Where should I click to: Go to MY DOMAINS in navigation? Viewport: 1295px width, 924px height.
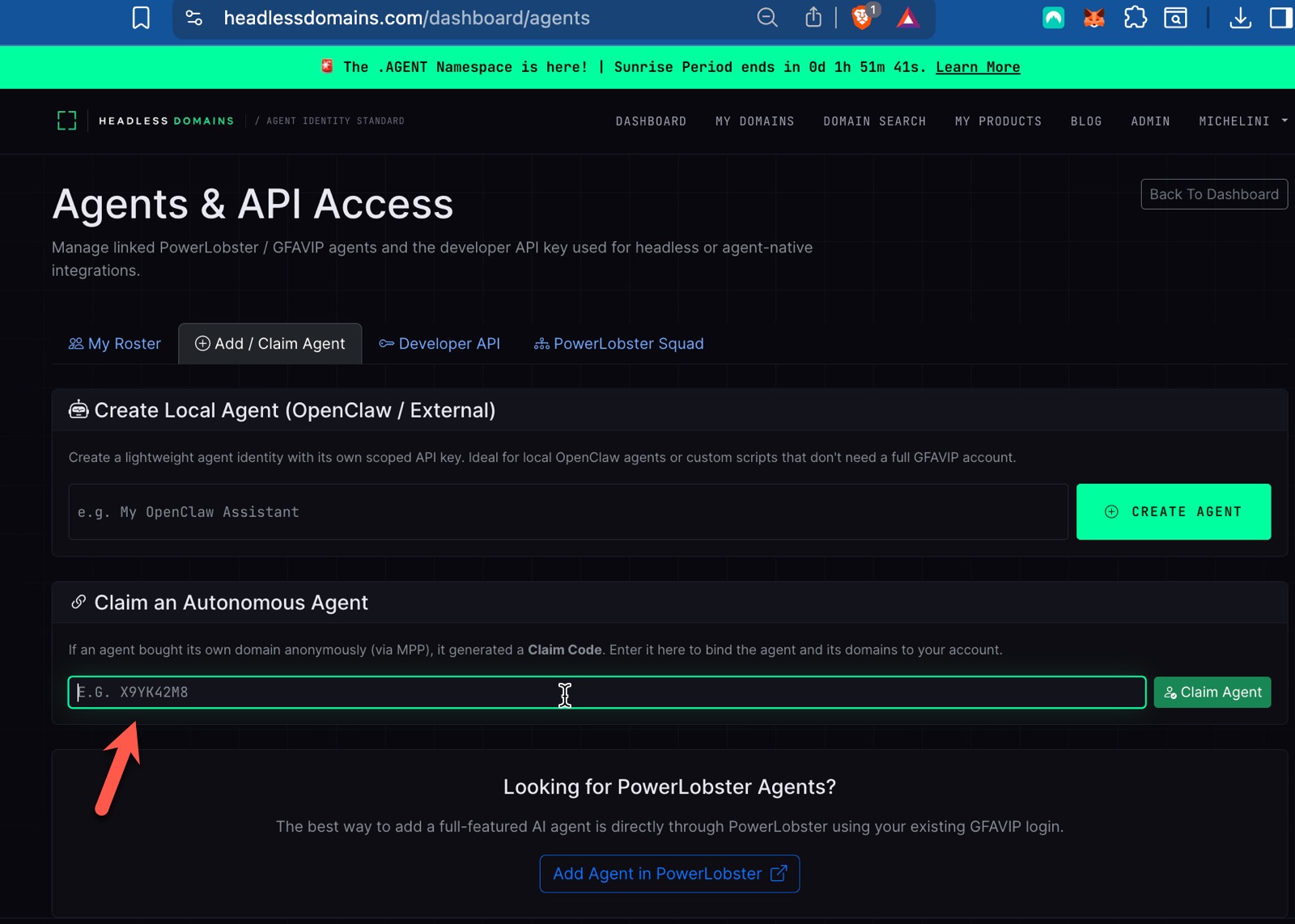point(754,121)
